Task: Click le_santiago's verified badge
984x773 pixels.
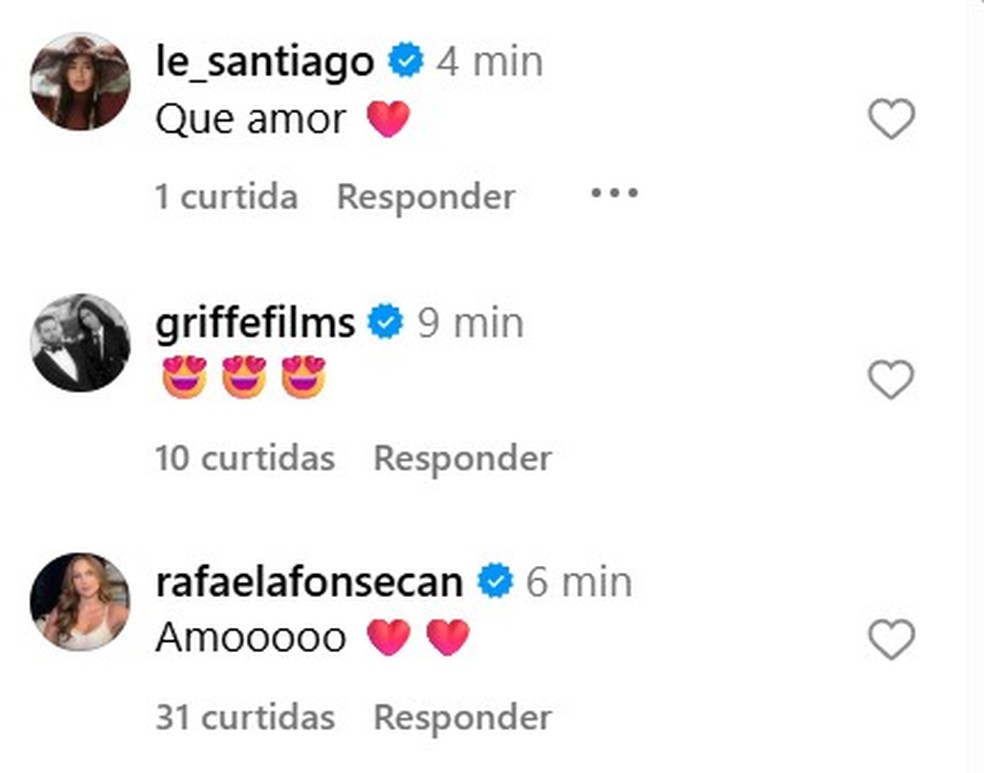Action: tap(406, 59)
